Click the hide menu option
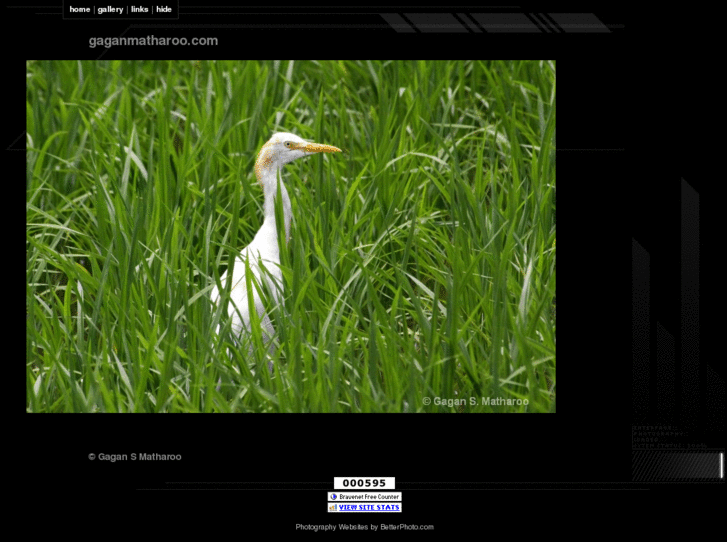The image size is (727, 545). [164, 9]
